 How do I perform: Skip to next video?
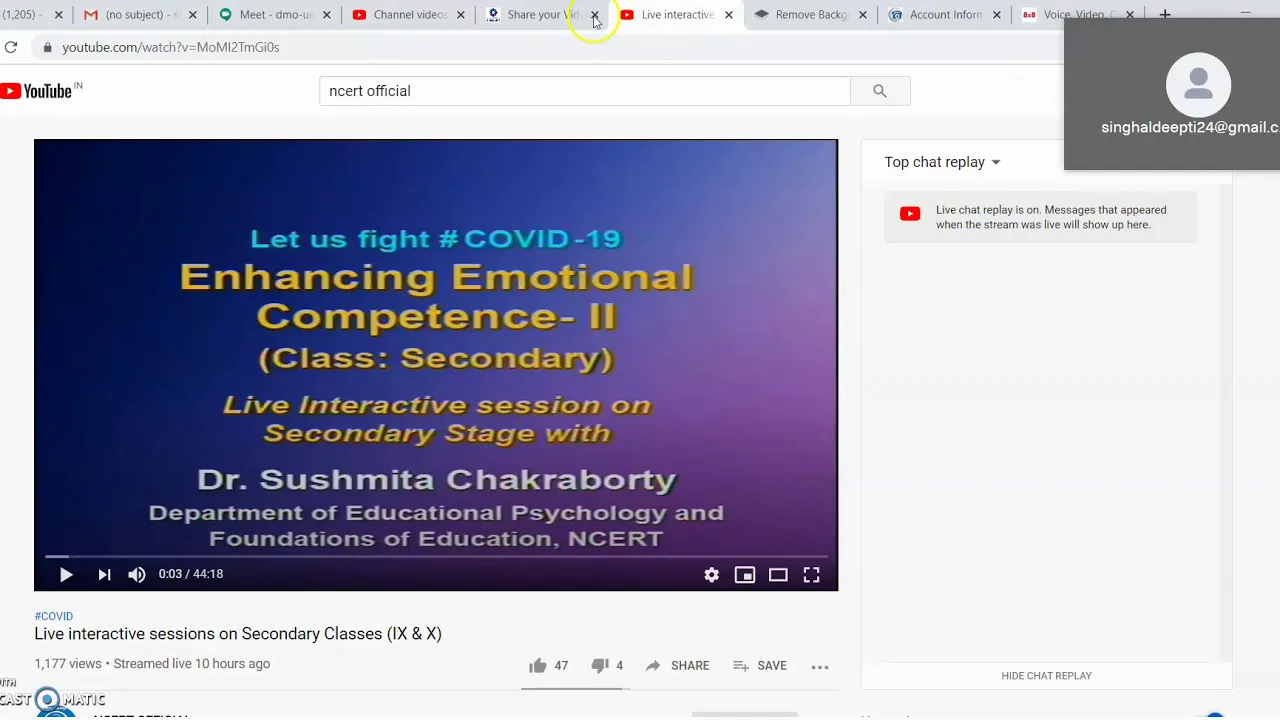(x=104, y=574)
